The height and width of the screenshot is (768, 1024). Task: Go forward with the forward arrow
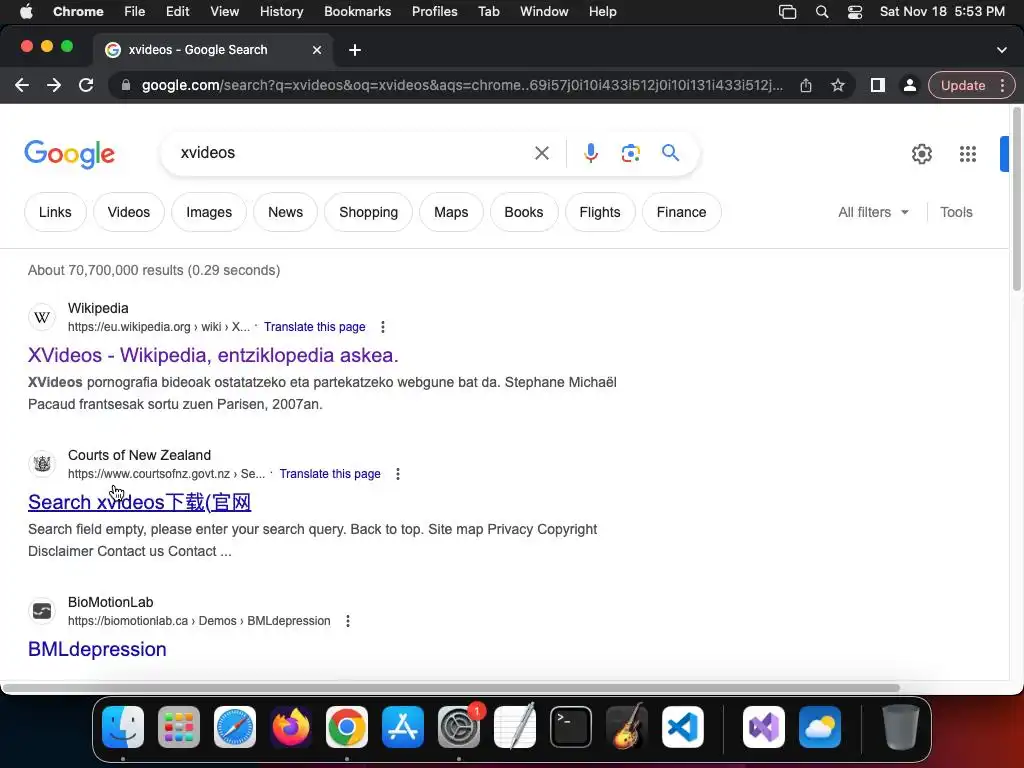[x=54, y=86]
